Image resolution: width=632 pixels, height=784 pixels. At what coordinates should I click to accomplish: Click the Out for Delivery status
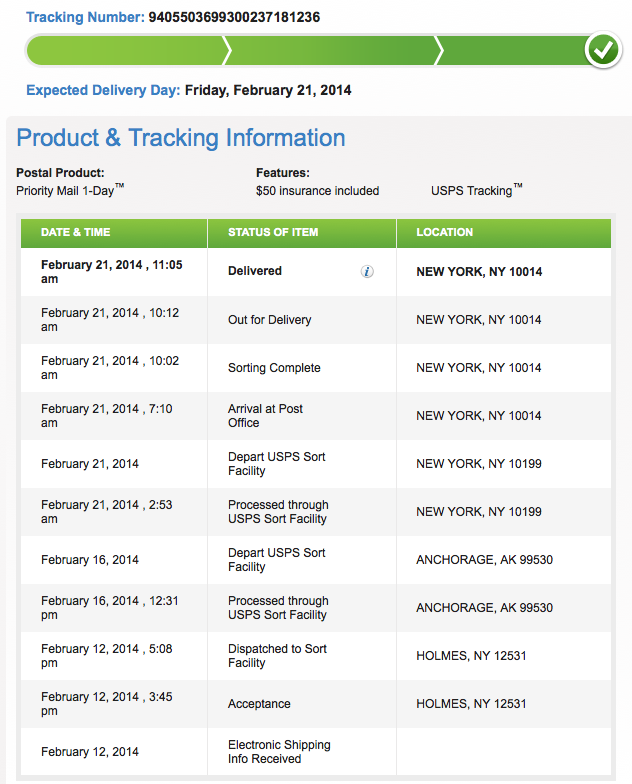click(x=270, y=320)
